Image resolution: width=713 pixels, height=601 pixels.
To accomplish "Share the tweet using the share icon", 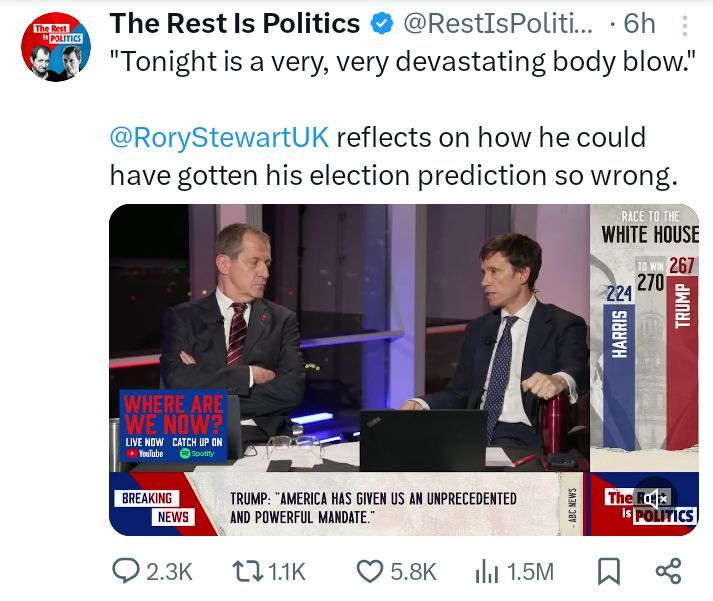I will tap(667, 570).
